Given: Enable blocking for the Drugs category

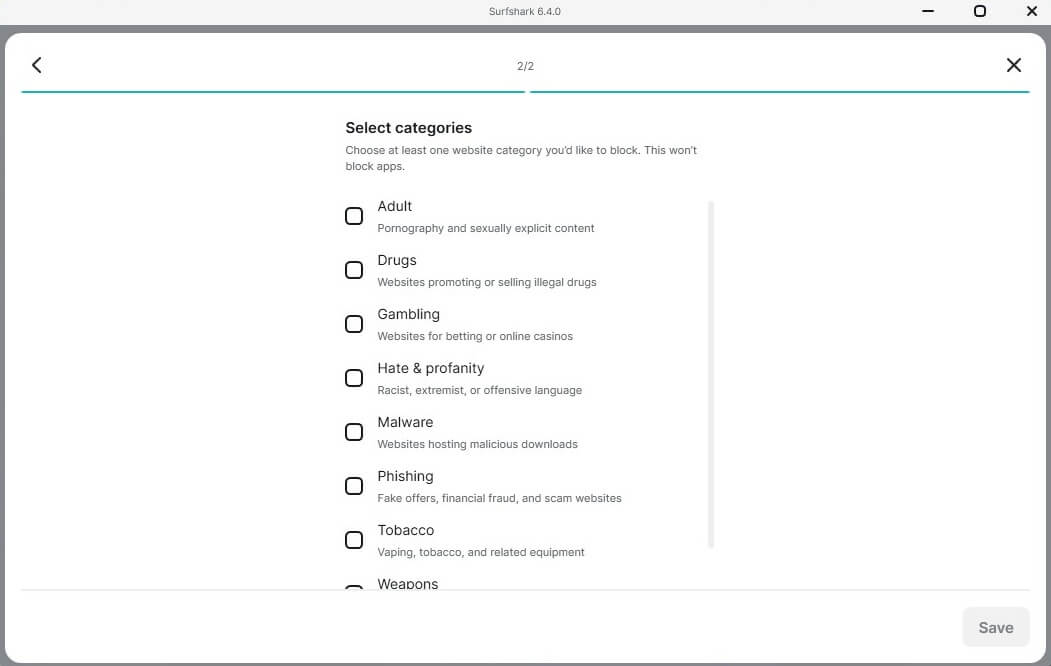Looking at the screenshot, I should [354, 269].
